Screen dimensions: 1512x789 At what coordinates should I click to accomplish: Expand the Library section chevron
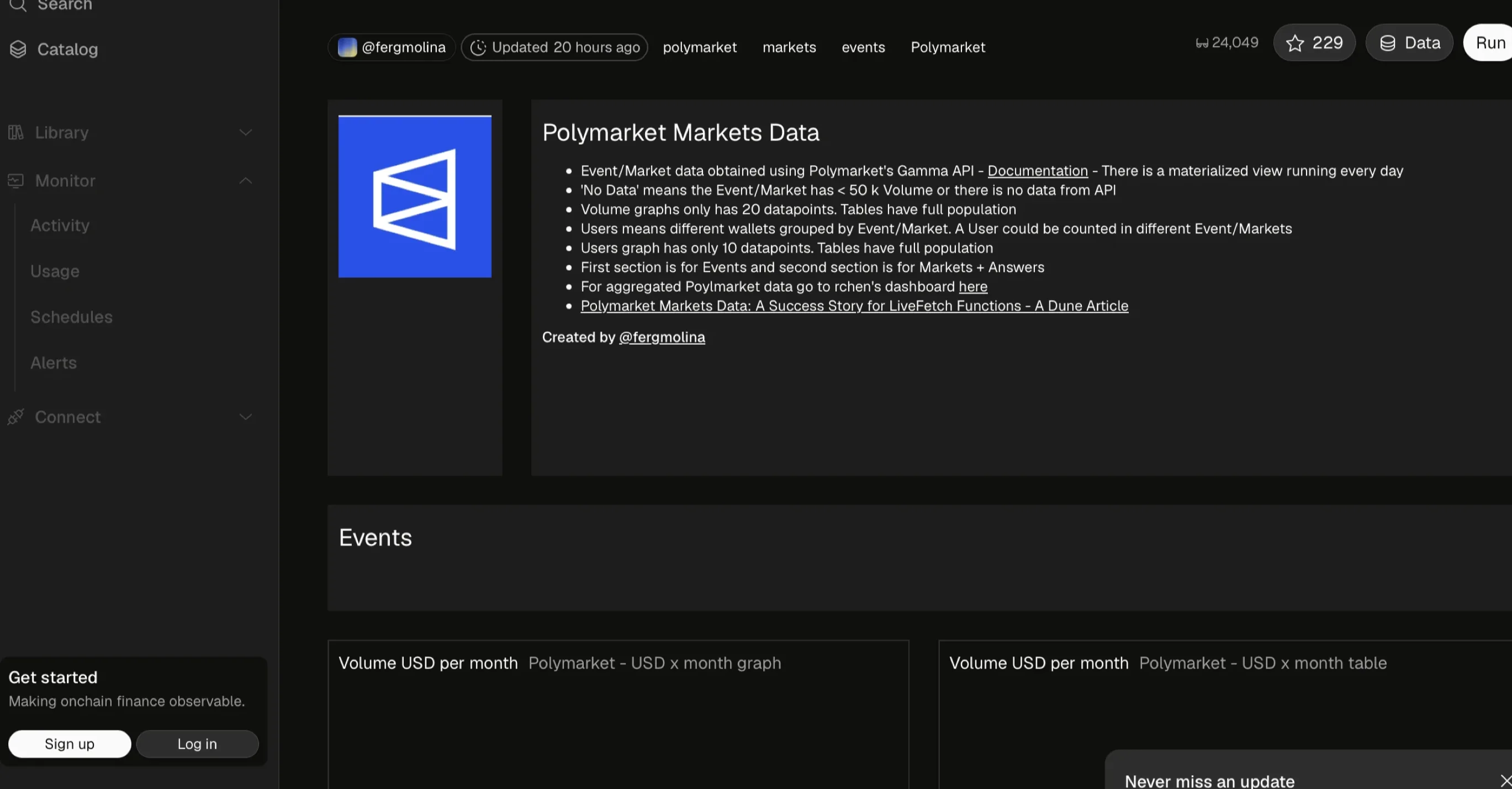pos(246,132)
